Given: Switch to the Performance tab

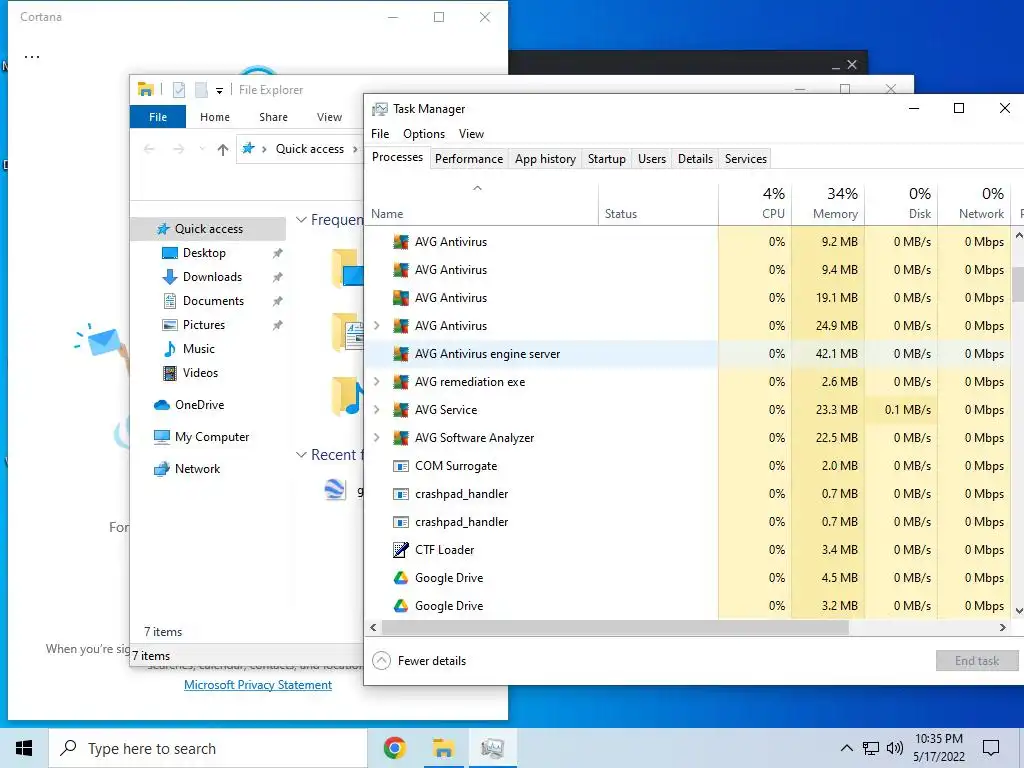Looking at the screenshot, I should [x=469, y=159].
